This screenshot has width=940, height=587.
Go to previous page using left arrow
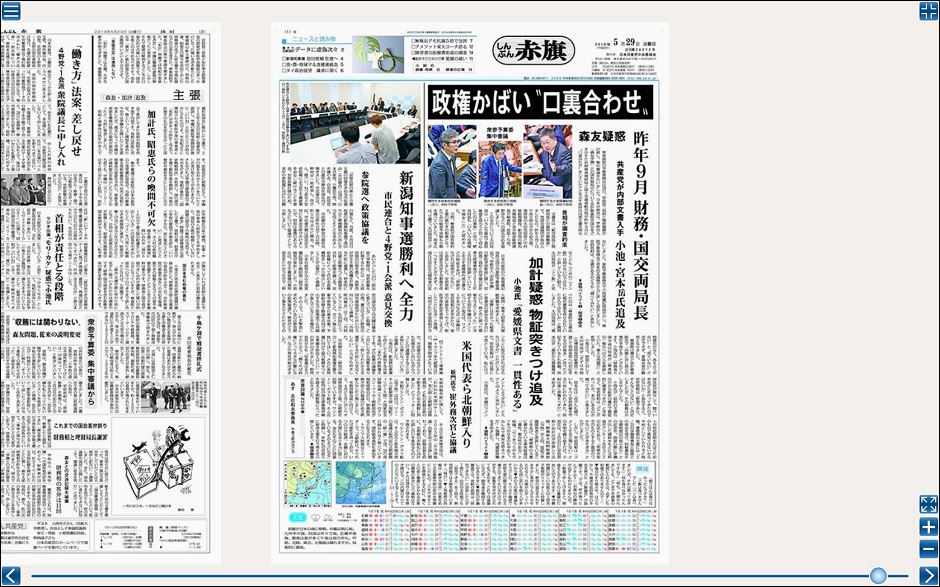pyautogui.click(x=11, y=575)
